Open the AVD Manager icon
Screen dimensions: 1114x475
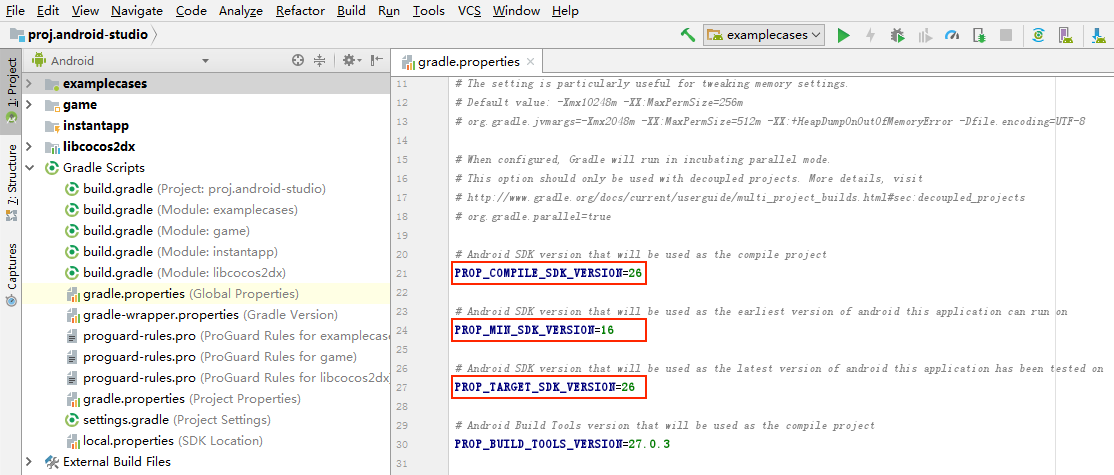(x=1066, y=35)
